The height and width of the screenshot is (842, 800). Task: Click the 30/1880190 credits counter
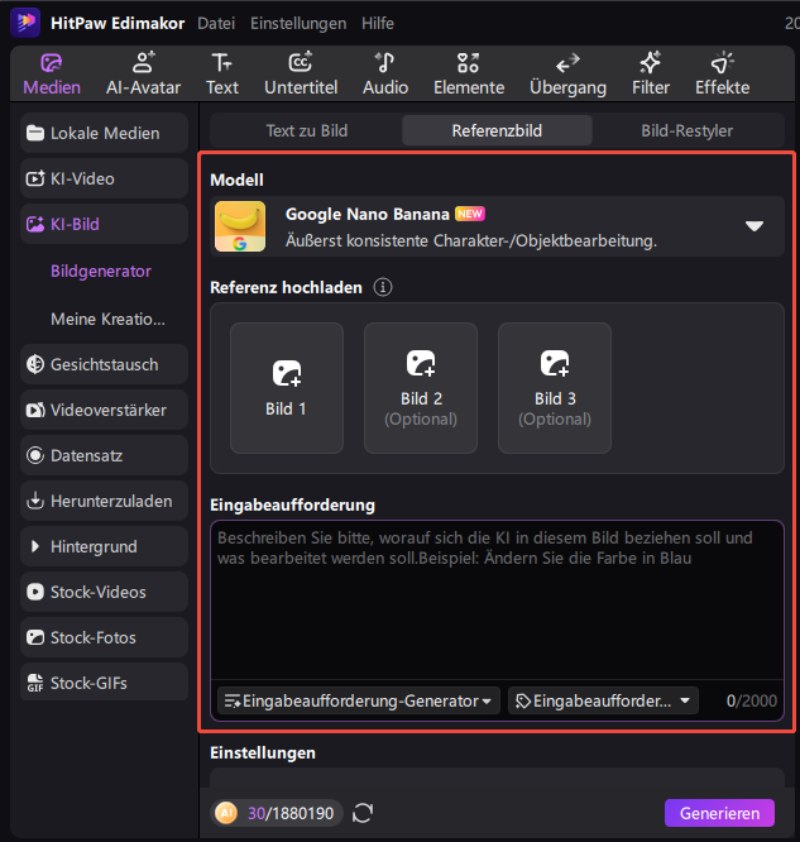tap(290, 813)
